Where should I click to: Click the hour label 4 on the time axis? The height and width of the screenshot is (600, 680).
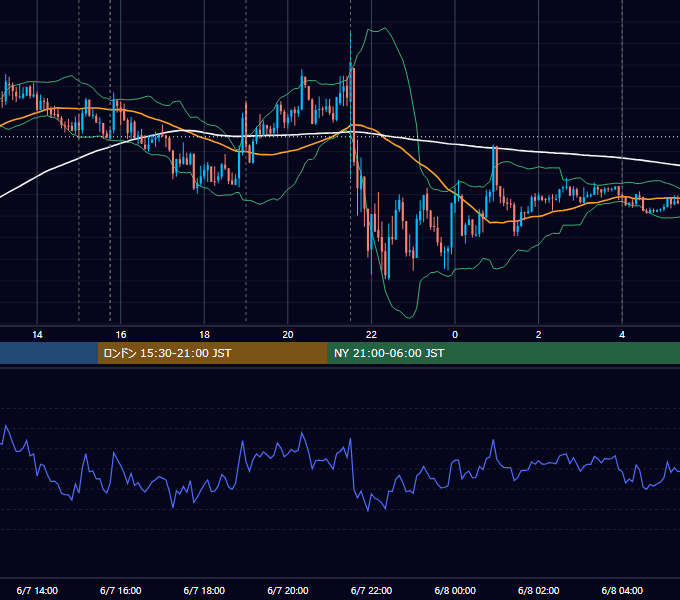click(x=622, y=334)
